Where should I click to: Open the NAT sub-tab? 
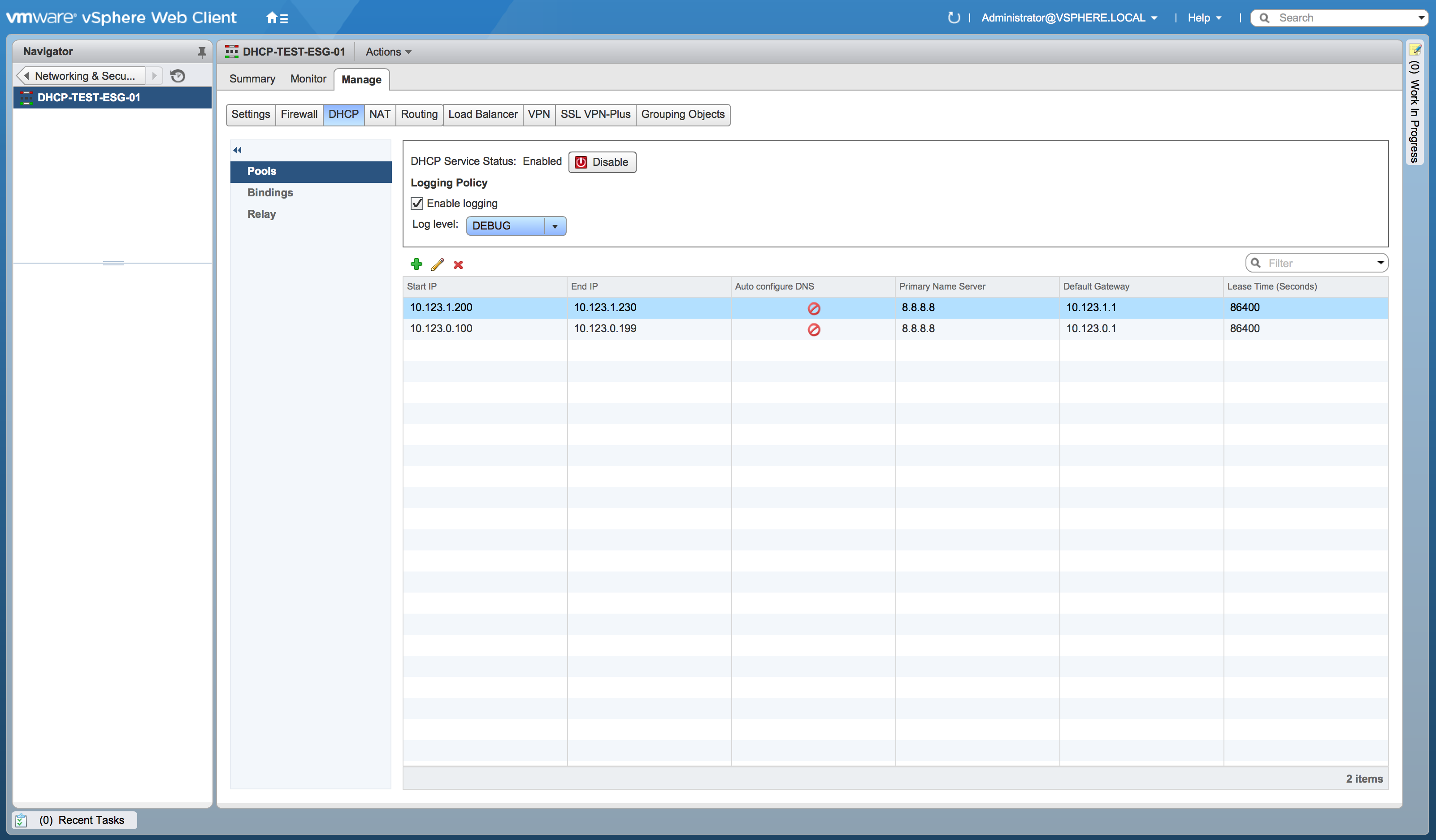point(380,115)
